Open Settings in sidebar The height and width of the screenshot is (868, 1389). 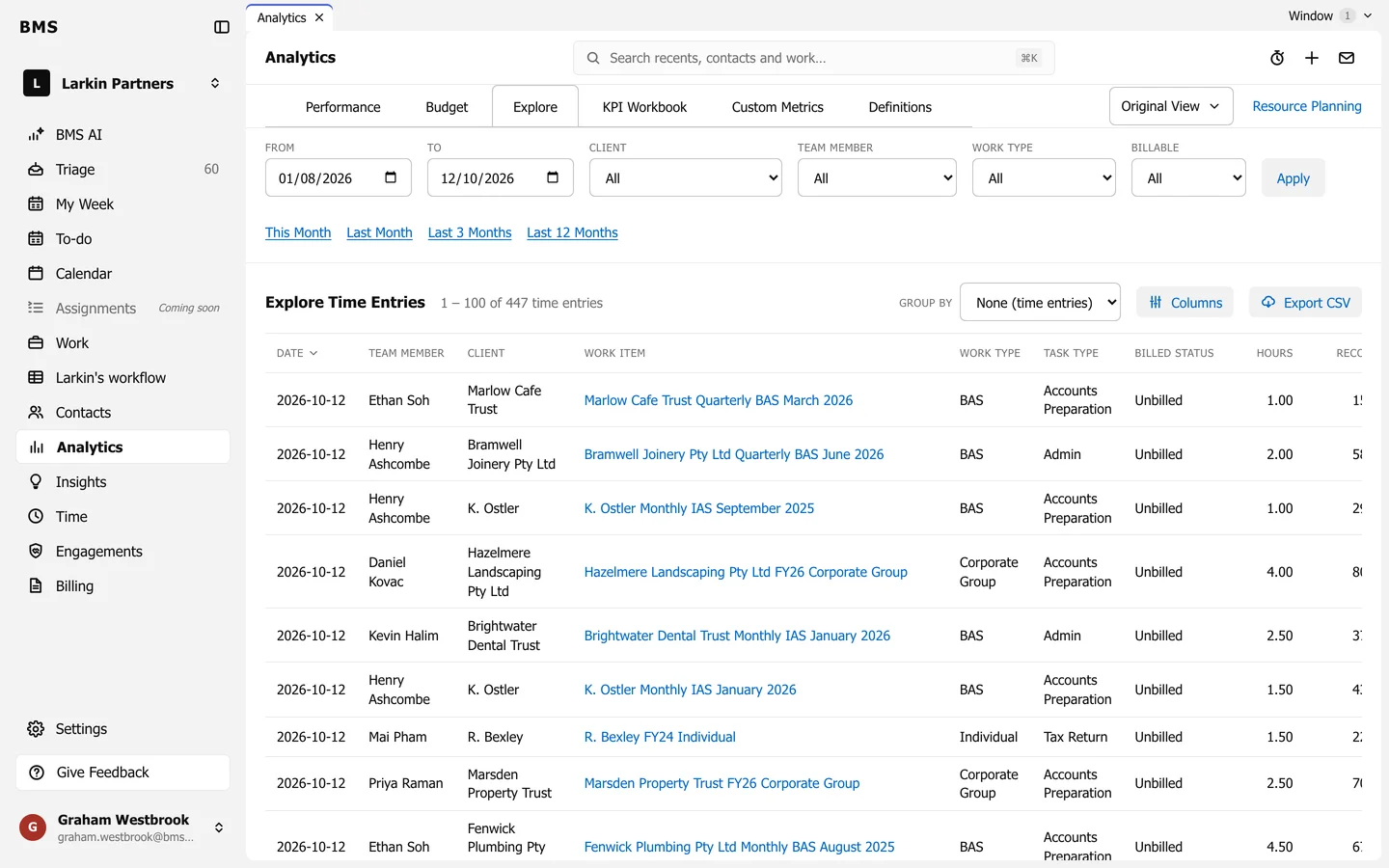click(123, 729)
